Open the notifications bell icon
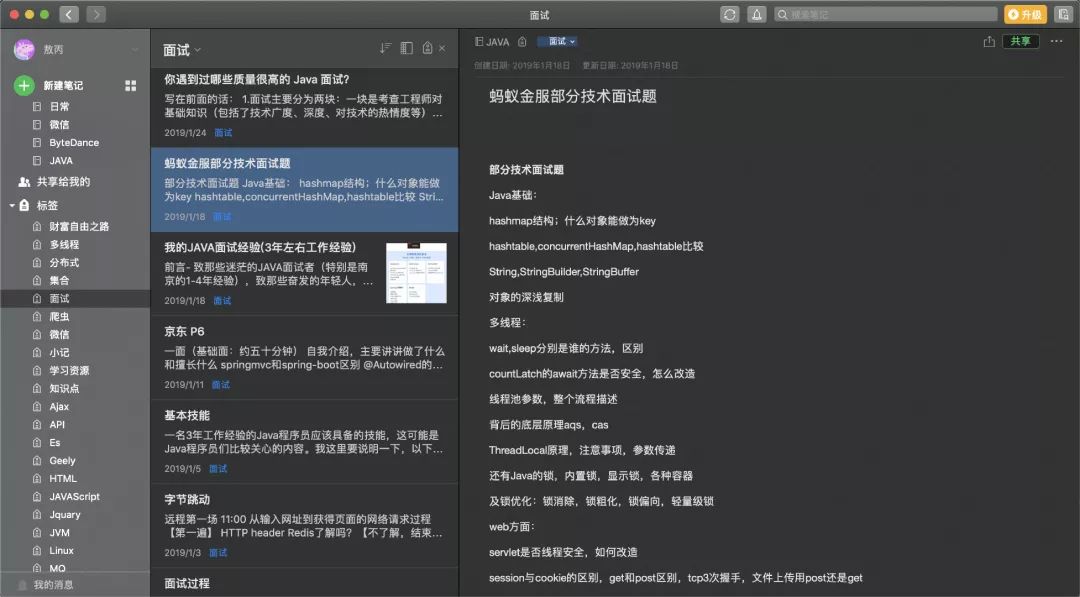This screenshot has width=1080, height=597. (x=756, y=14)
